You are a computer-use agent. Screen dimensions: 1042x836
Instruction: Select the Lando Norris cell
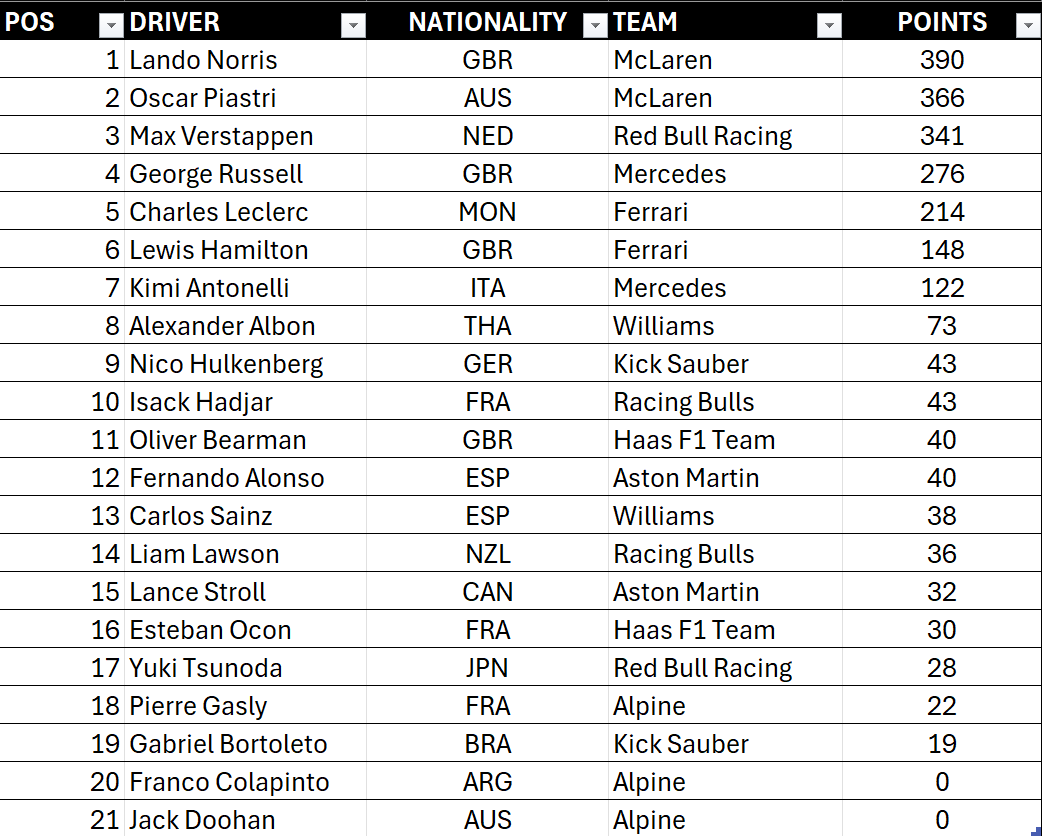pyautogui.click(x=203, y=60)
